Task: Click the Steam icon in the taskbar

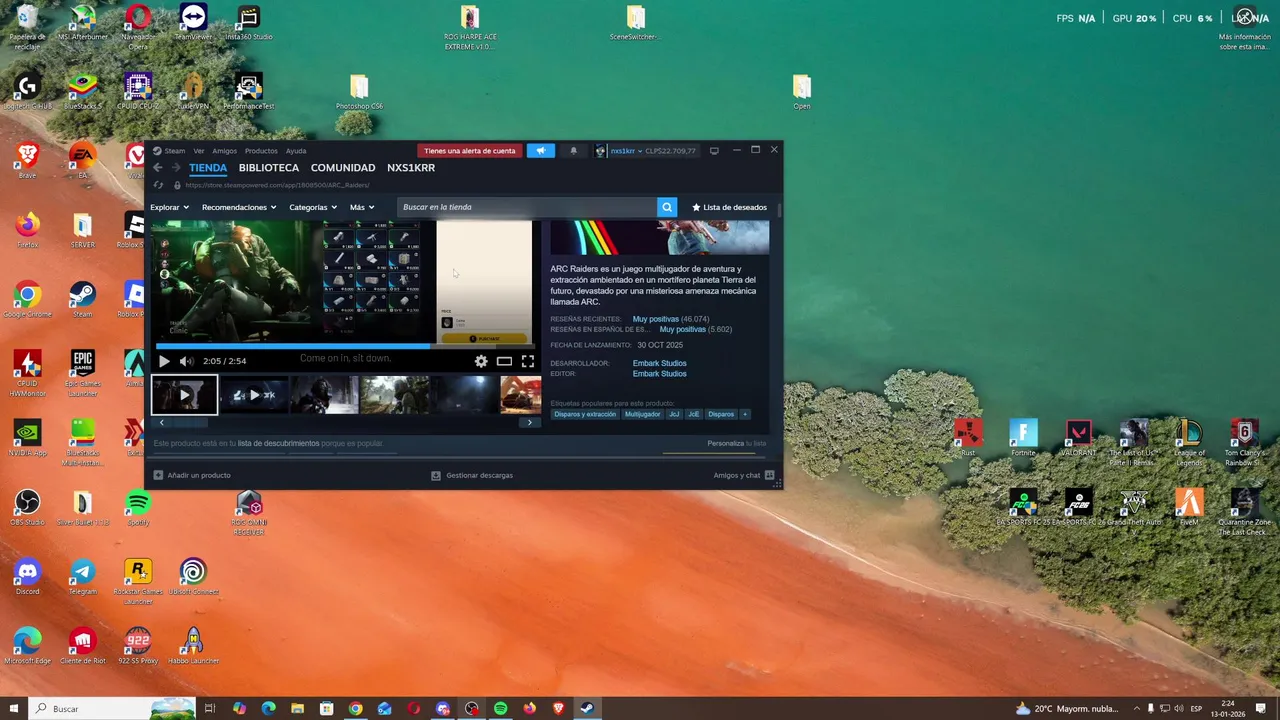Action: coord(587,709)
